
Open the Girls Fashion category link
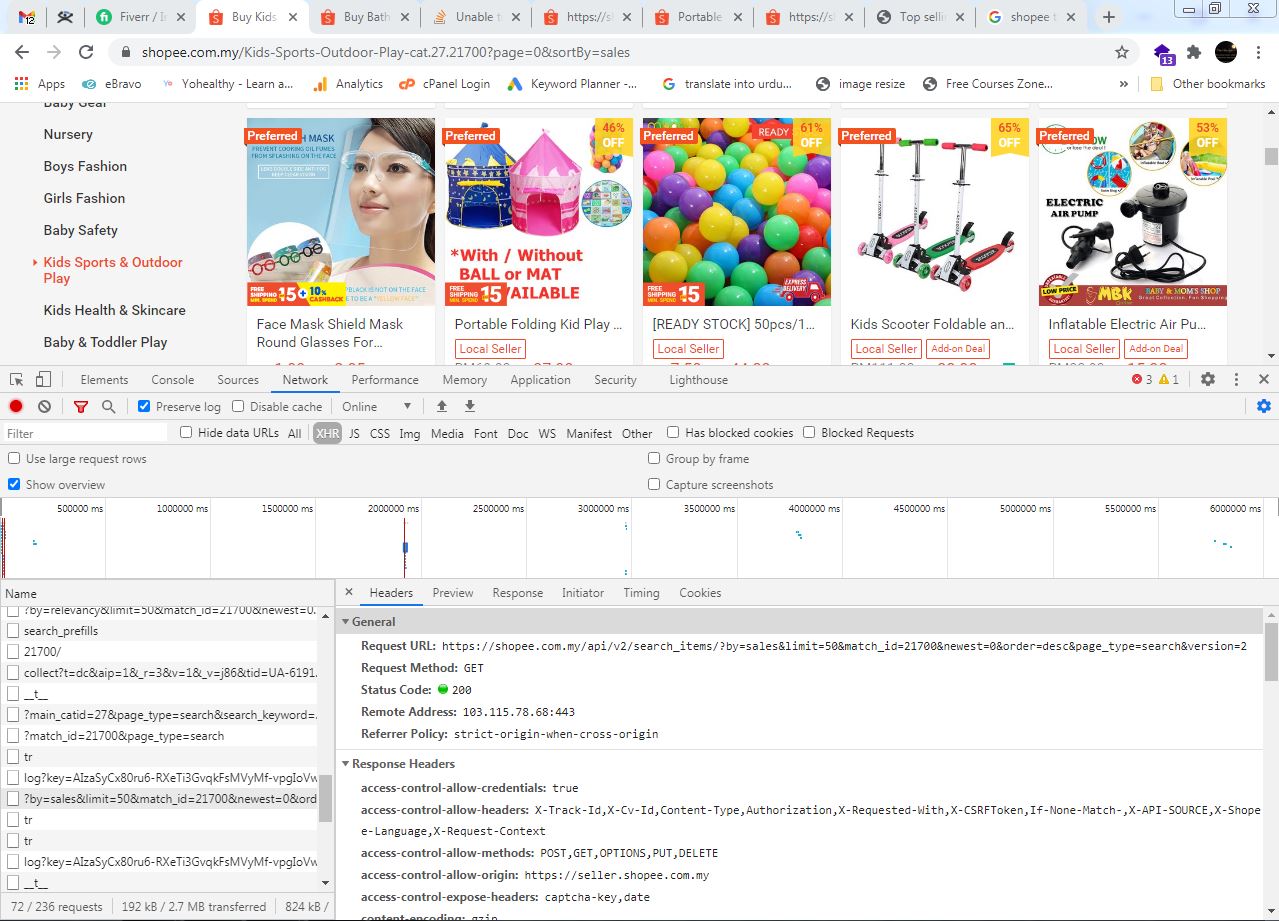tap(84, 198)
